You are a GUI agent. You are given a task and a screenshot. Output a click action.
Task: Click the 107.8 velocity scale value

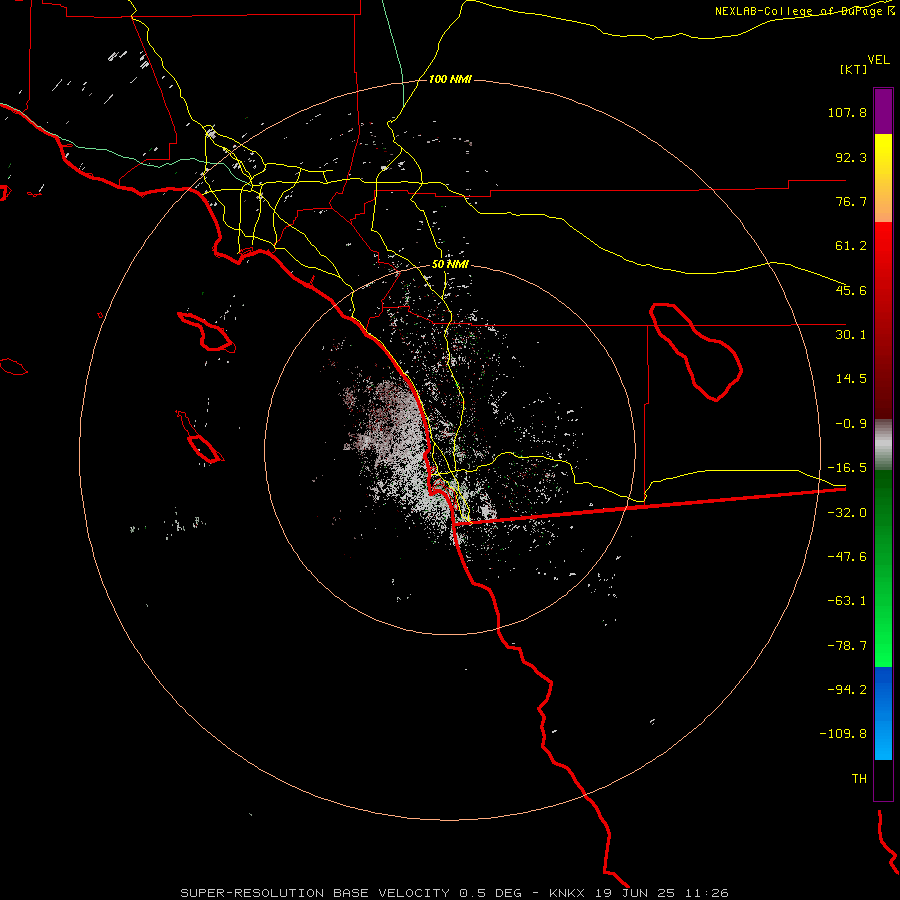coord(847,112)
